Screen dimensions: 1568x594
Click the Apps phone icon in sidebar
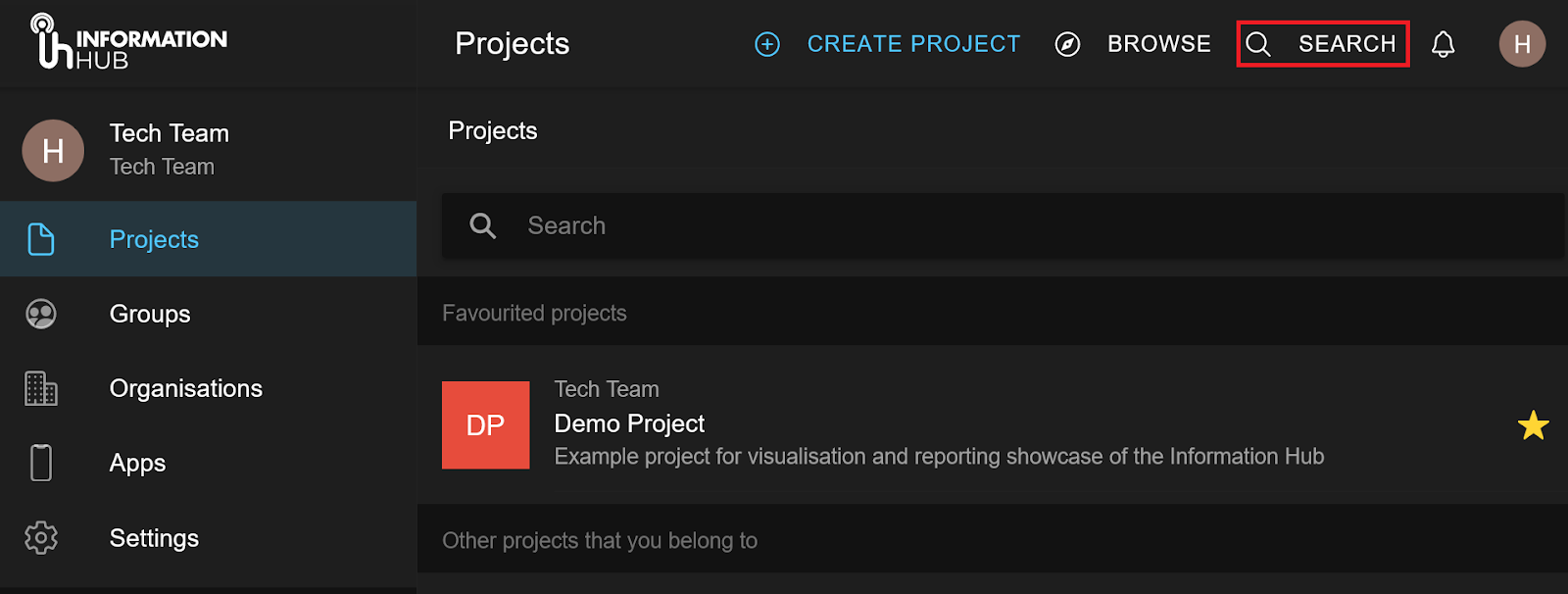(41, 463)
